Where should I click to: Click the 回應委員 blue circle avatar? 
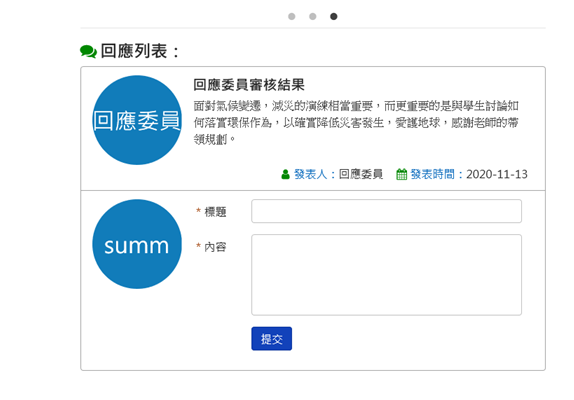coord(137,120)
